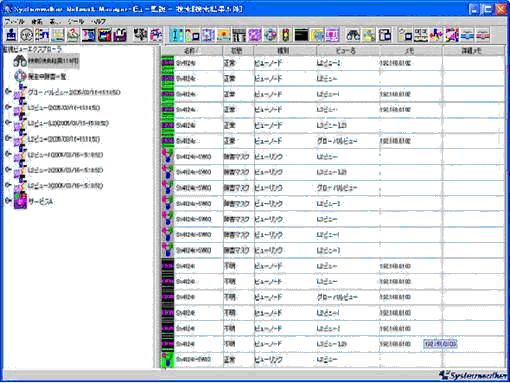Click the traffic light icon in toolbar
The width and height of the screenshot is (510, 383).
(x=285, y=35)
